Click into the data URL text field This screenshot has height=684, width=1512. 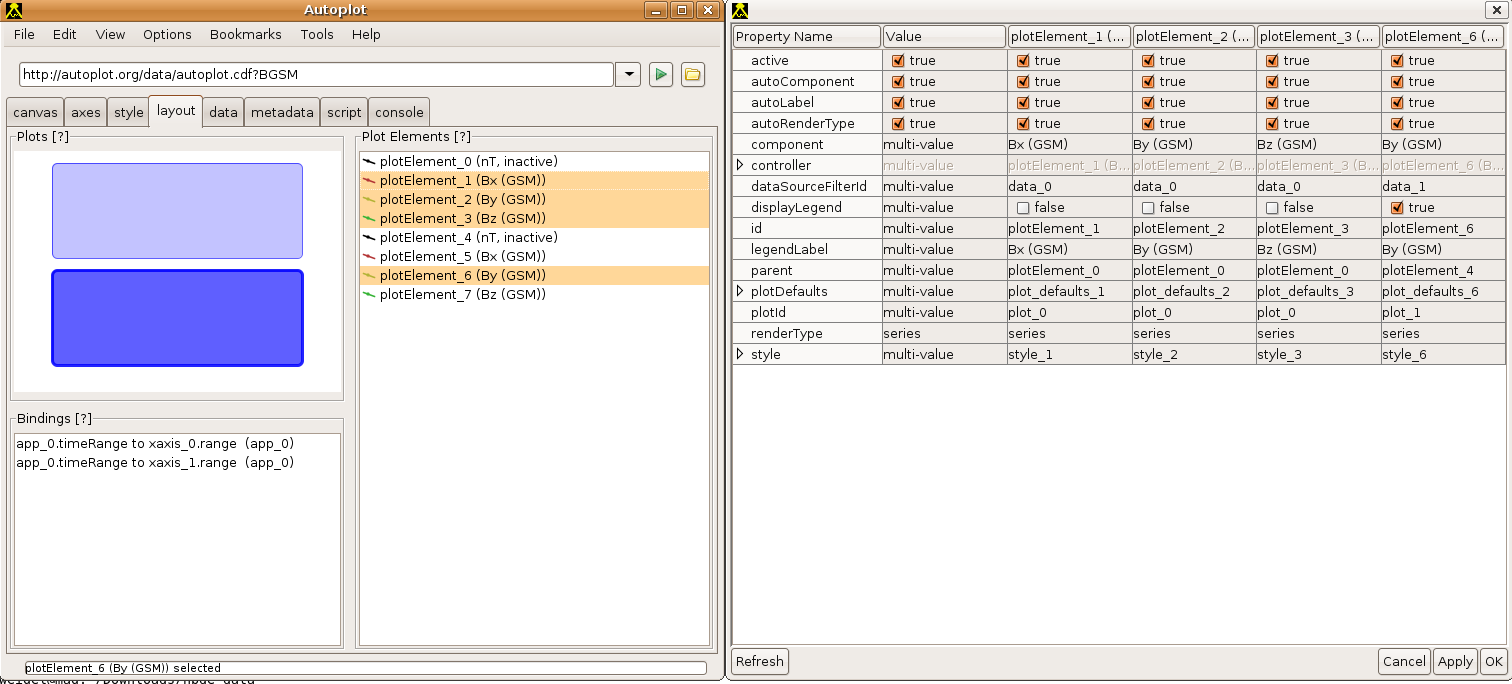315,75
